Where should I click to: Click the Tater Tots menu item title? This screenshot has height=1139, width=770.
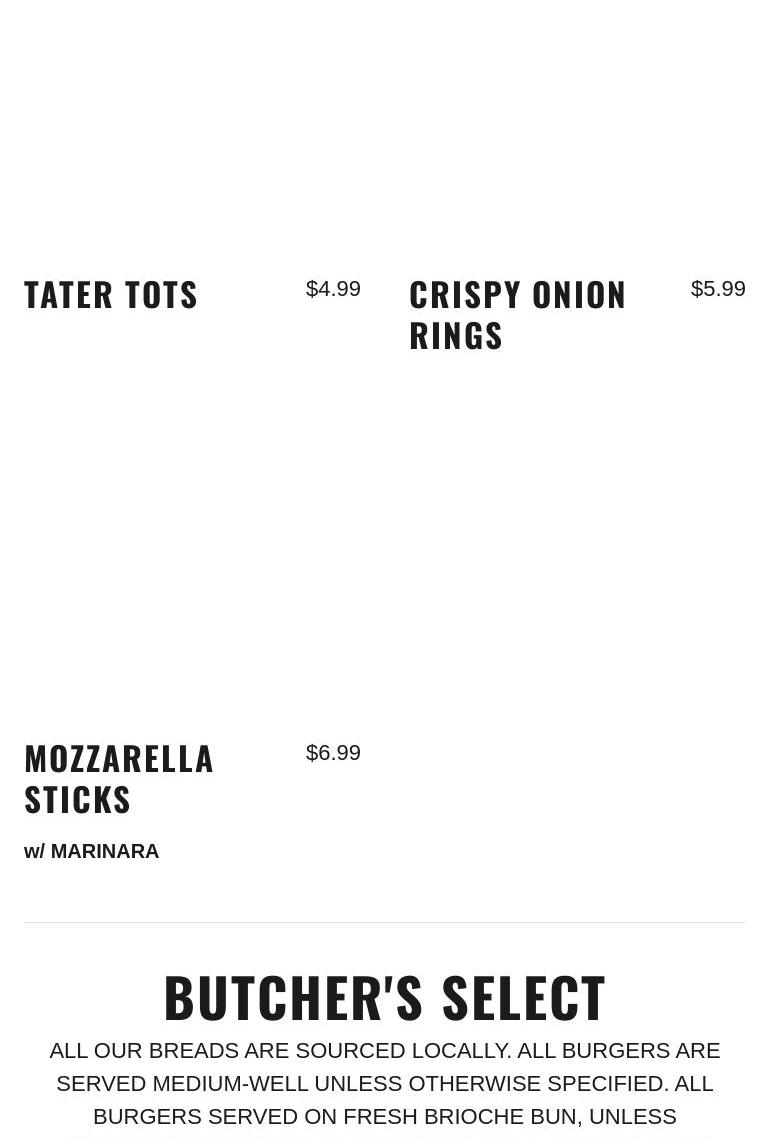click(111, 294)
